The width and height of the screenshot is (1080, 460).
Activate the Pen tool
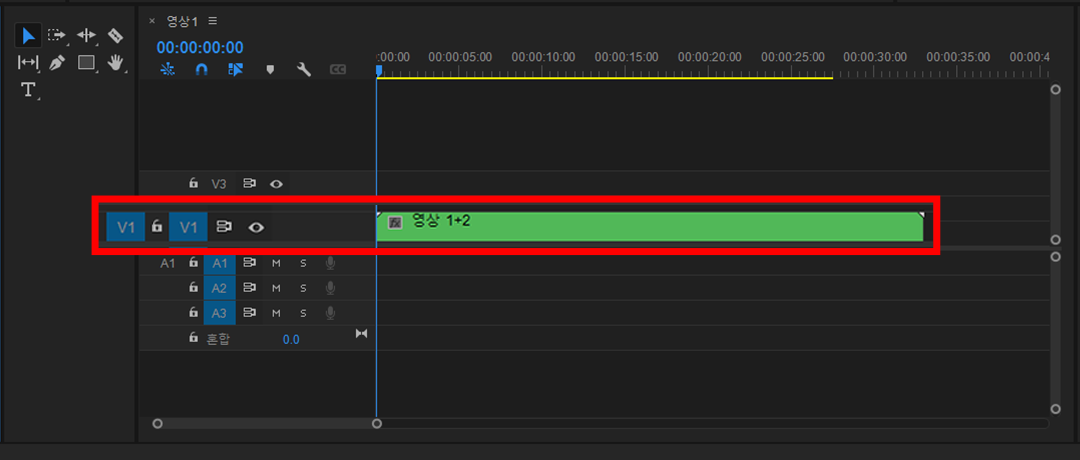click(57, 63)
